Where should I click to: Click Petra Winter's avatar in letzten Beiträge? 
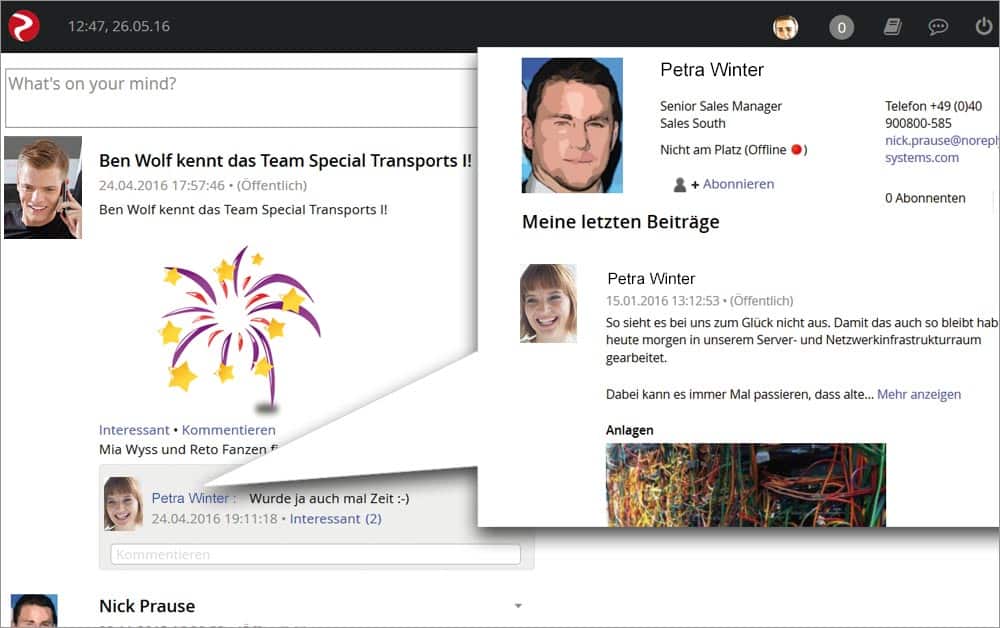click(x=548, y=303)
